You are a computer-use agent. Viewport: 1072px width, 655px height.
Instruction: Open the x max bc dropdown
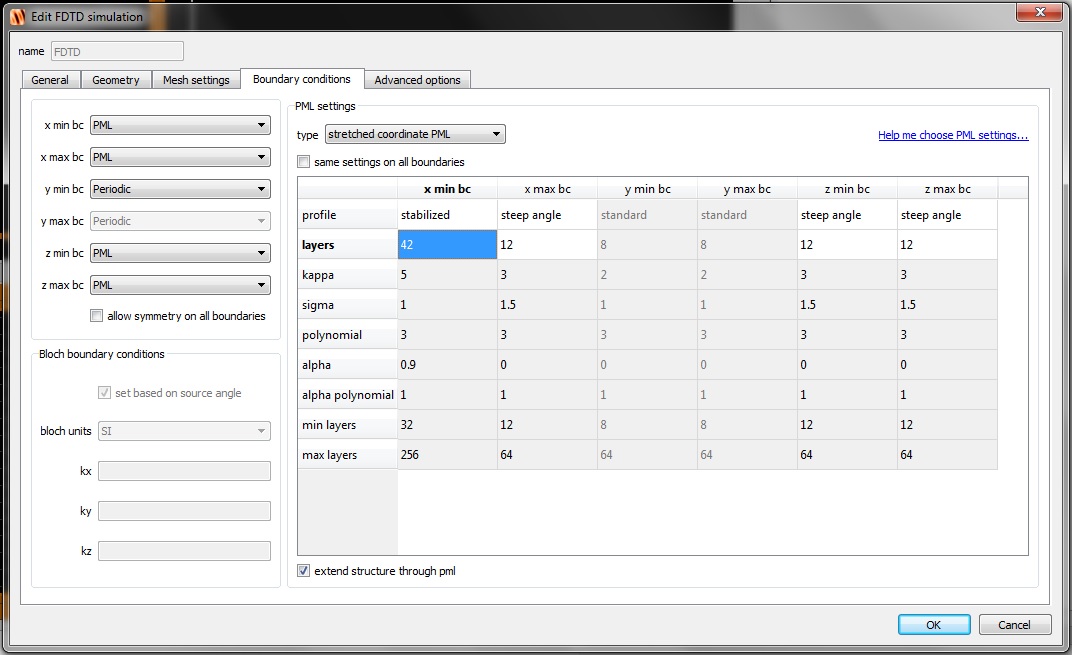[180, 157]
